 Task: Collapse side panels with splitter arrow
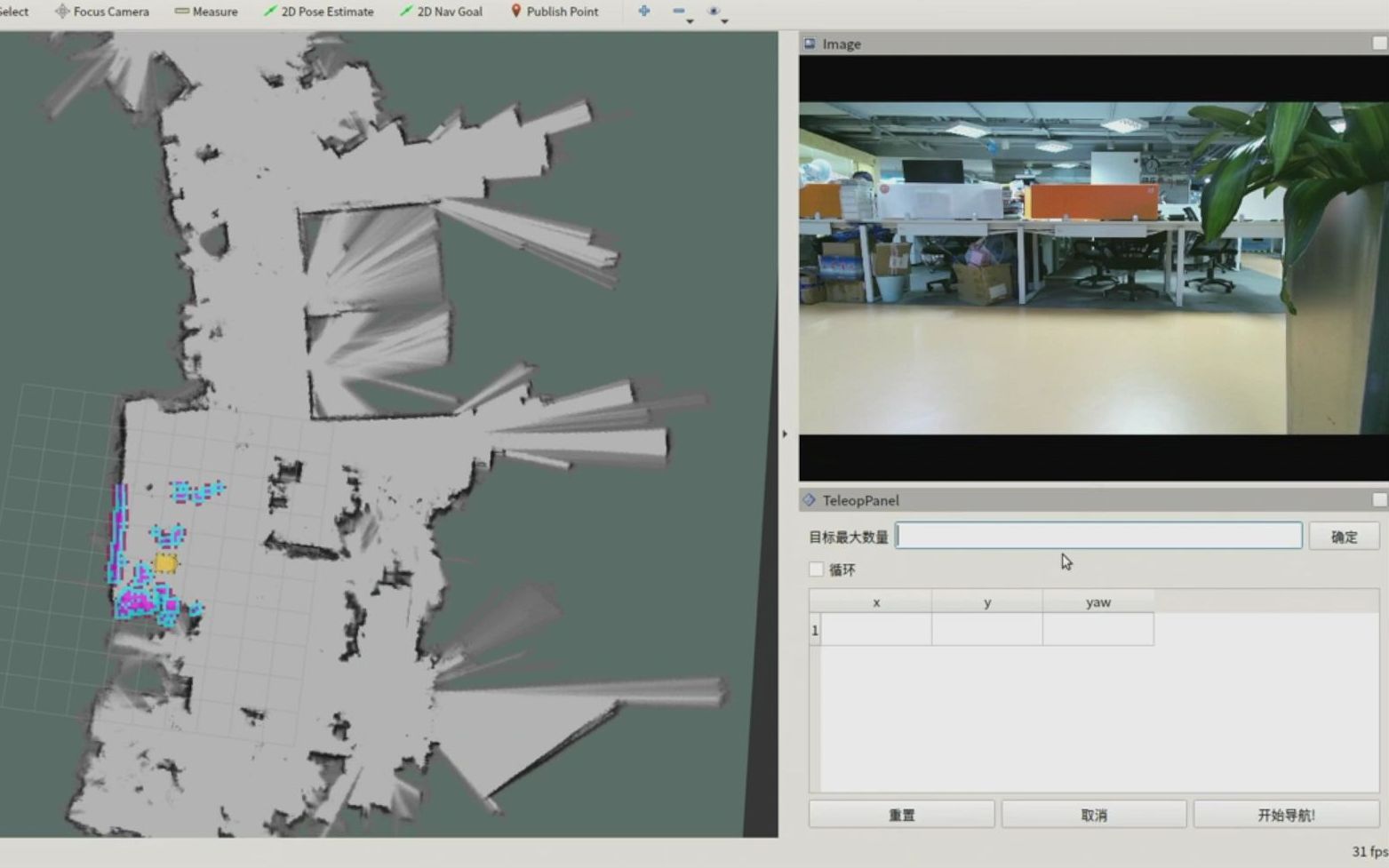(785, 434)
